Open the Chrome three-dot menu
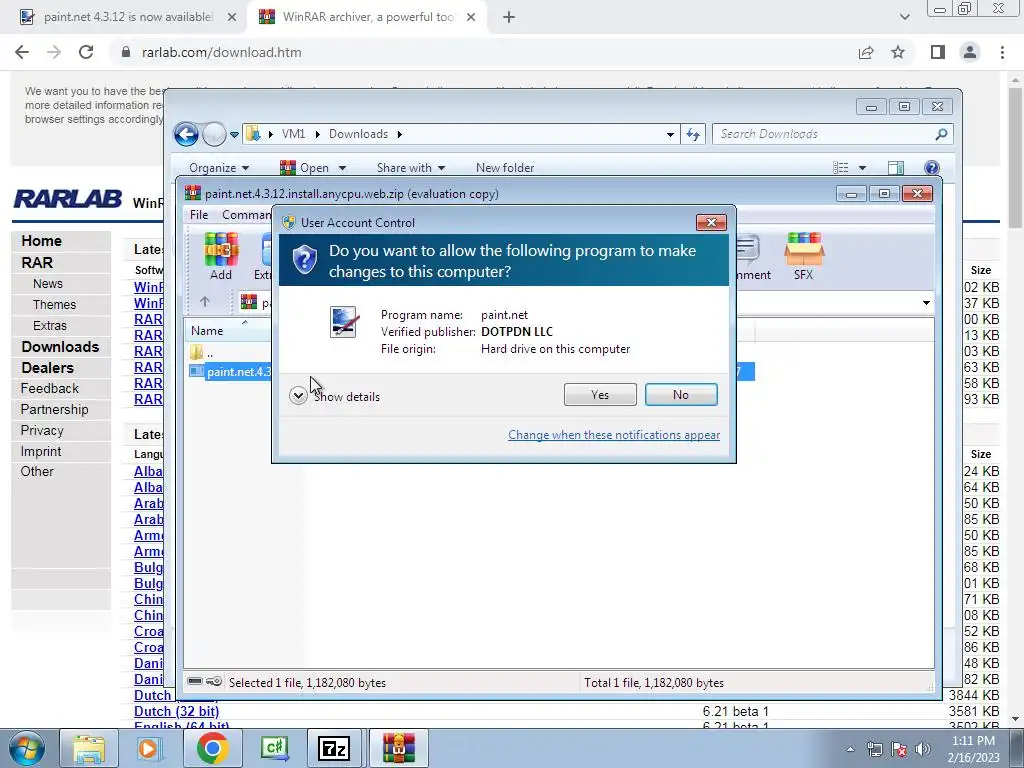The height and width of the screenshot is (768, 1024). click(1002, 52)
